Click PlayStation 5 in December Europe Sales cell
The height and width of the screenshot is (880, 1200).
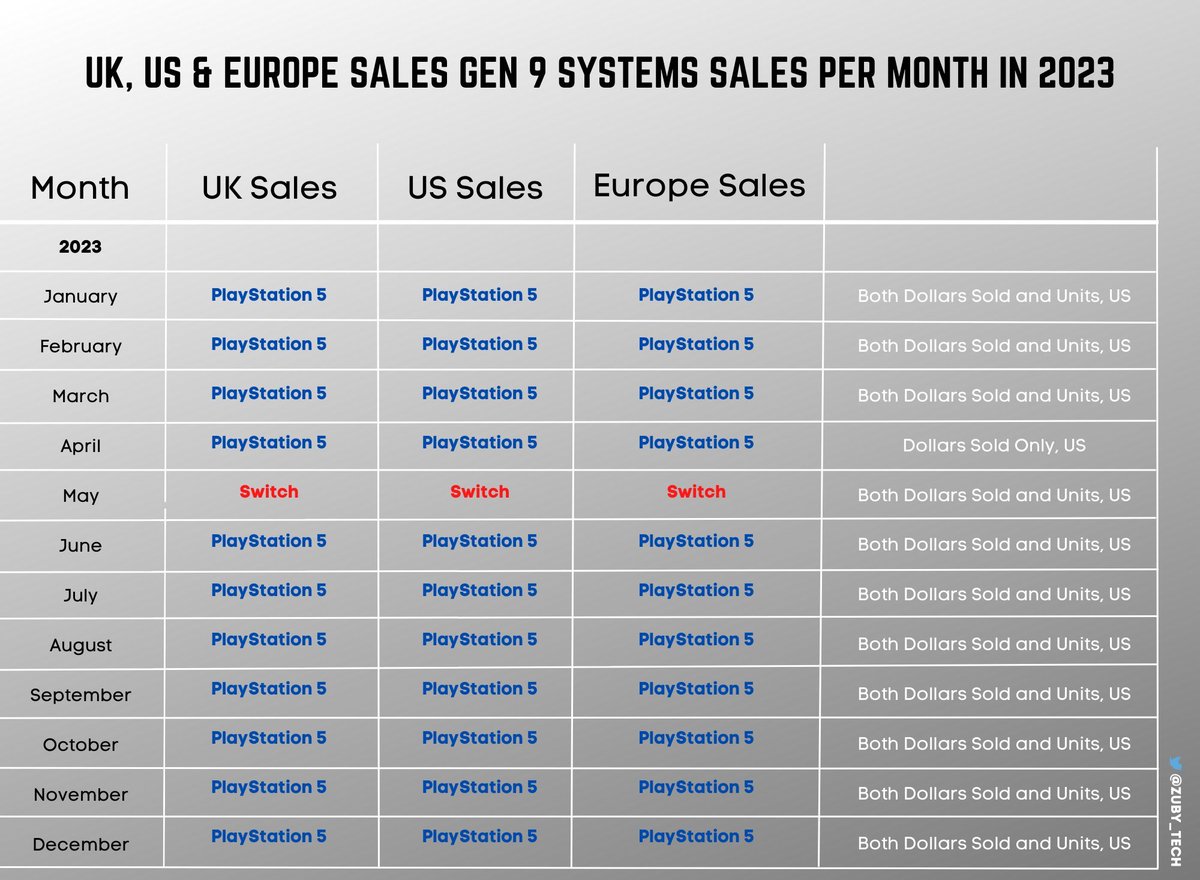[x=696, y=836]
